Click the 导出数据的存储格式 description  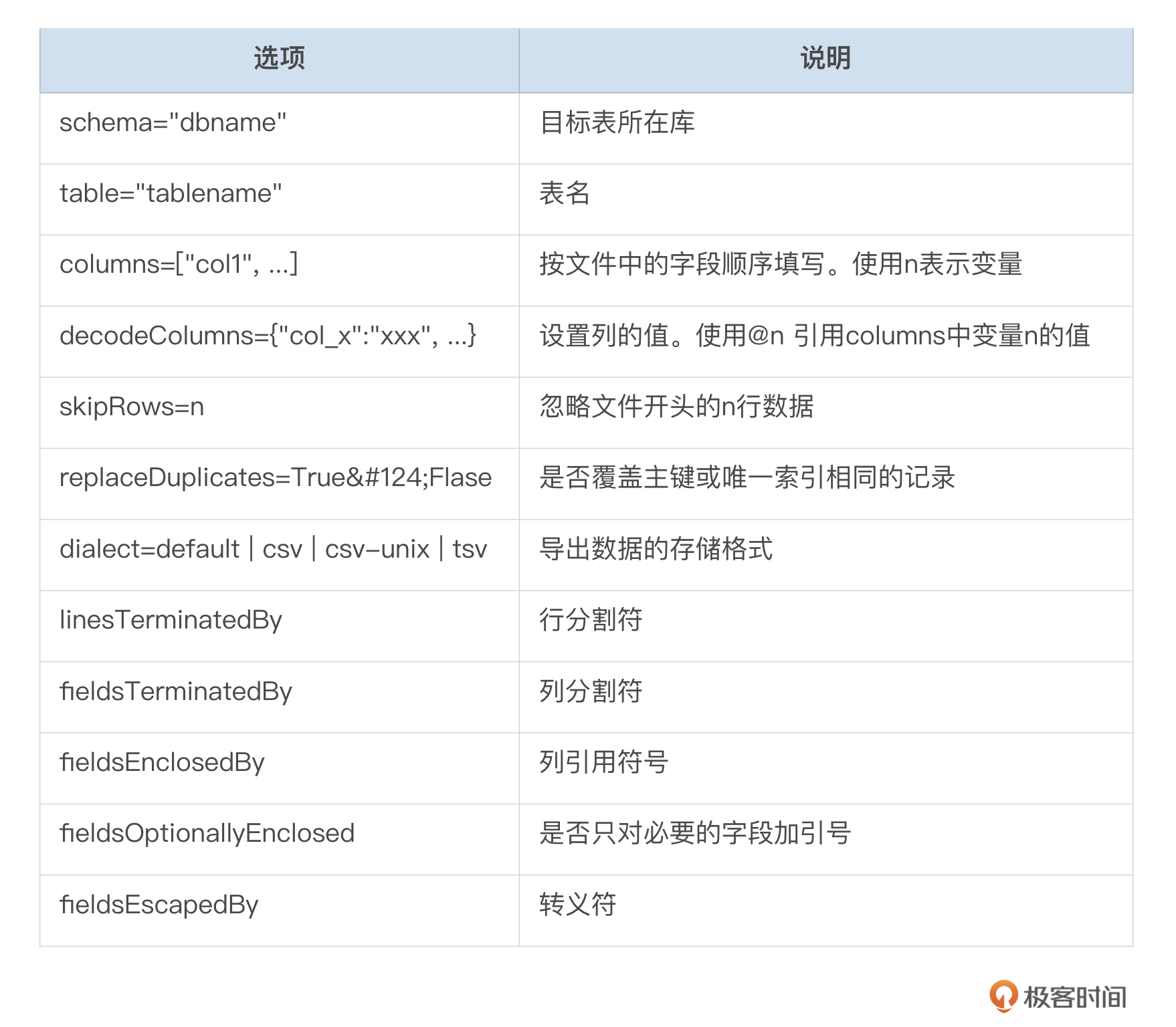pos(656,550)
